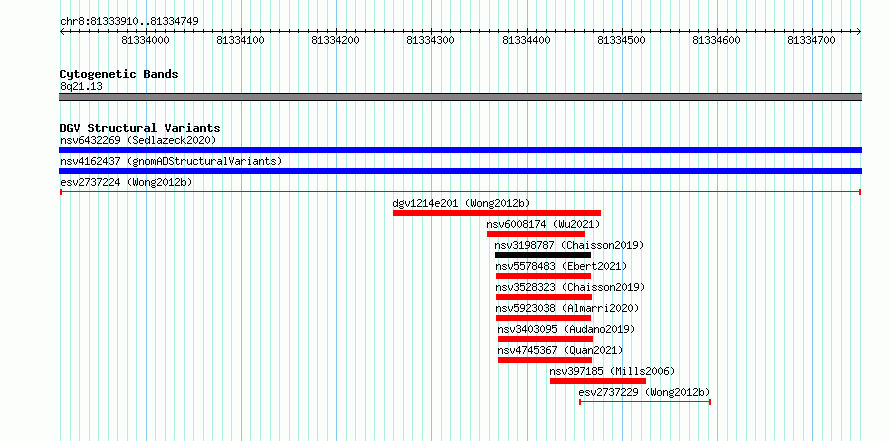Screen dimensions: 890x441
Task: Click ruler position 81334200
Action: [x=336, y=40]
